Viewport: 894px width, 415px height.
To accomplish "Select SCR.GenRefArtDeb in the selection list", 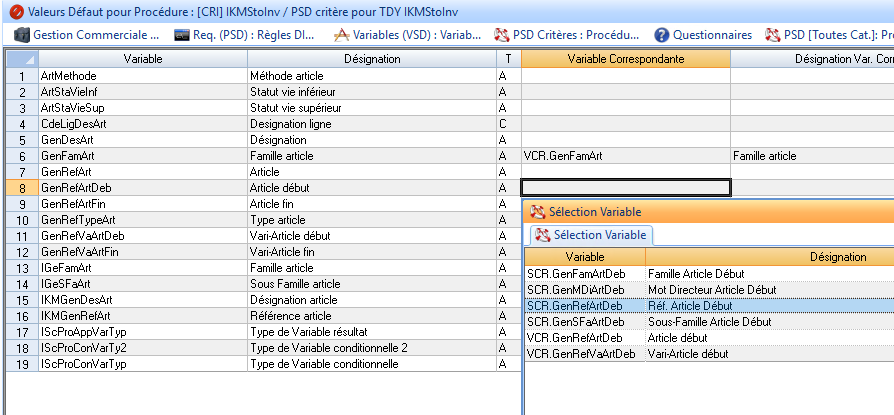I will click(x=575, y=305).
